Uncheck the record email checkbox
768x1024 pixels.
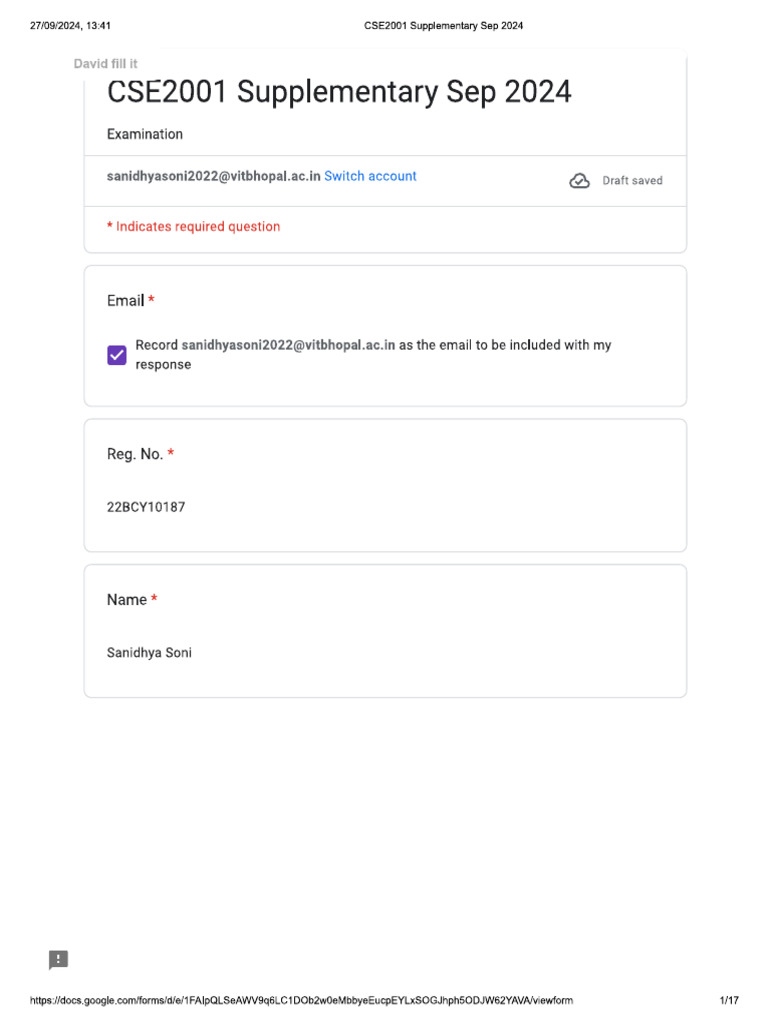(117, 355)
